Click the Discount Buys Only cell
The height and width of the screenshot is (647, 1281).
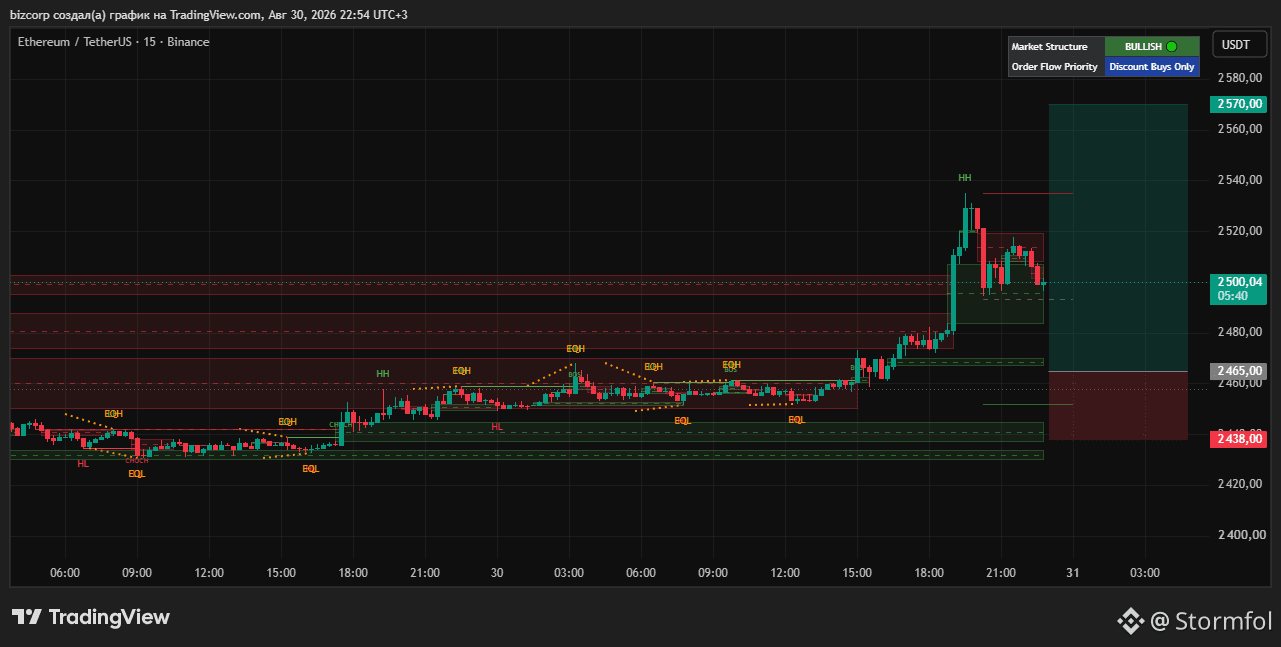pyautogui.click(x=1152, y=67)
